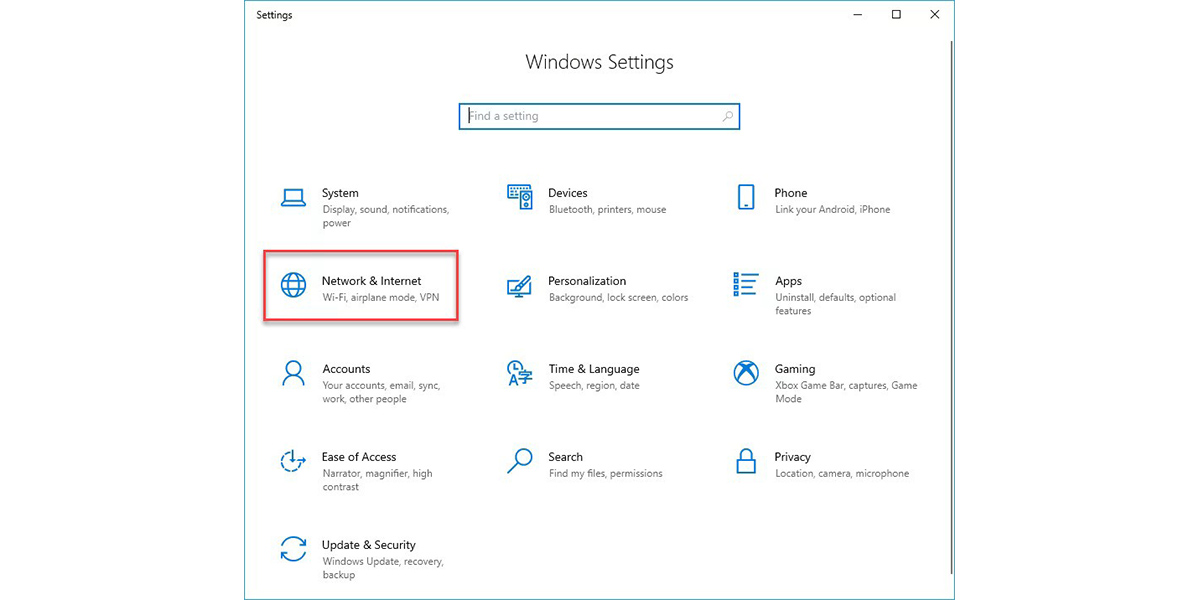Select Time & Language label

point(594,369)
